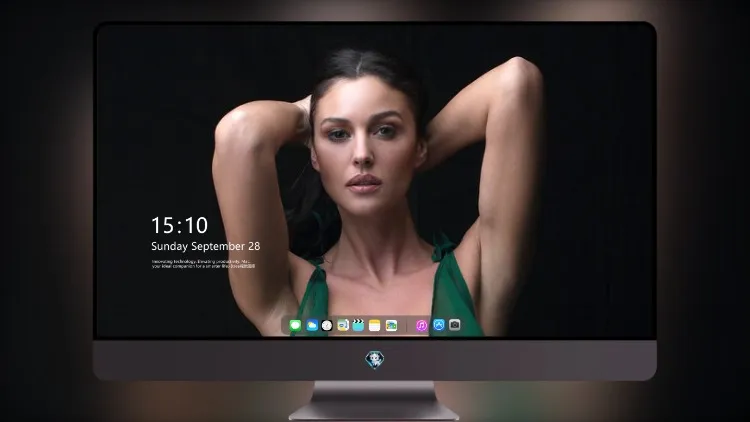
Task: Open the green Messages app in the dock
Action: 296,325
